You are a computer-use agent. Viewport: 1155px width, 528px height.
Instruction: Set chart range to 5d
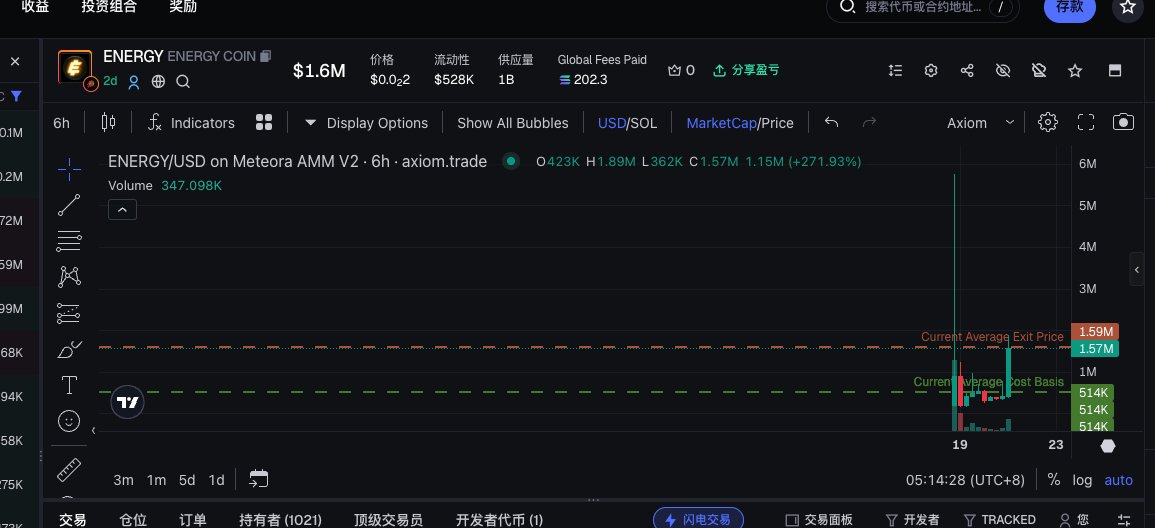[x=187, y=480]
